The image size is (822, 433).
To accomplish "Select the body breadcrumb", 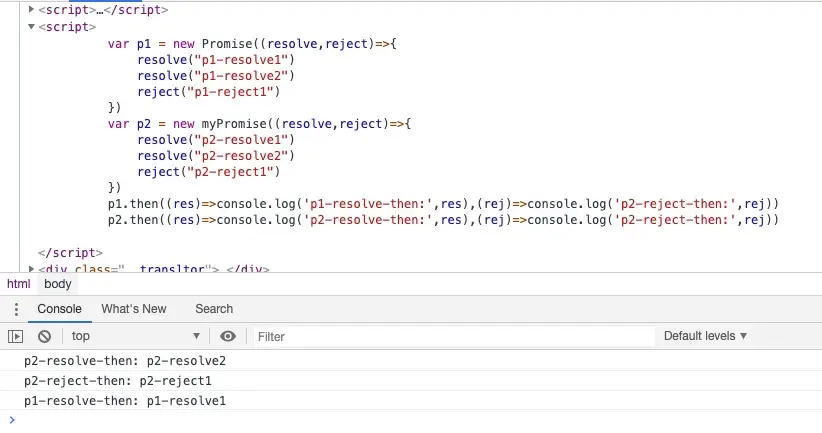I will point(58,284).
